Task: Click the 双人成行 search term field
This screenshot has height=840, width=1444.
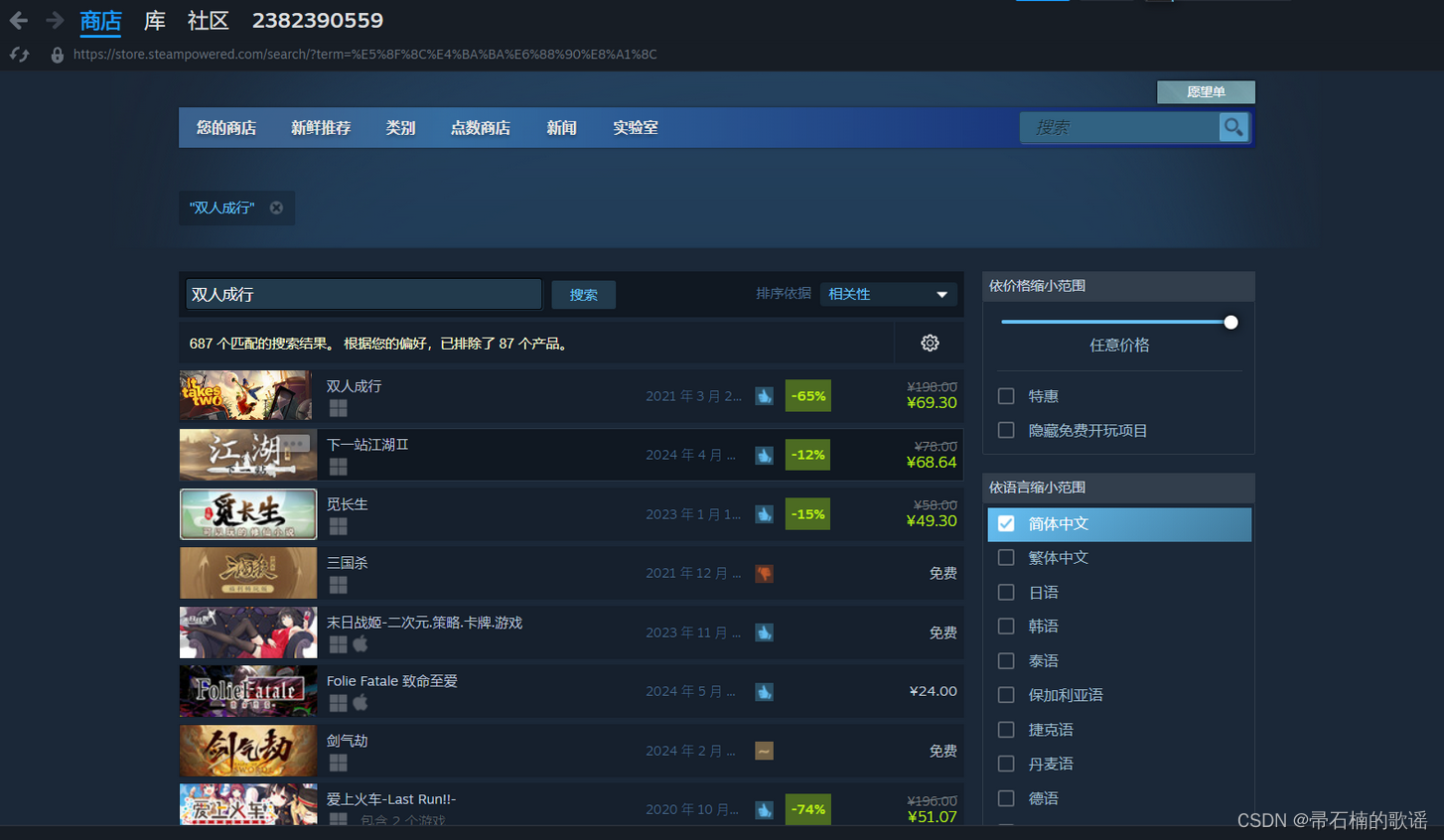Action: click(x=363, y=294)
